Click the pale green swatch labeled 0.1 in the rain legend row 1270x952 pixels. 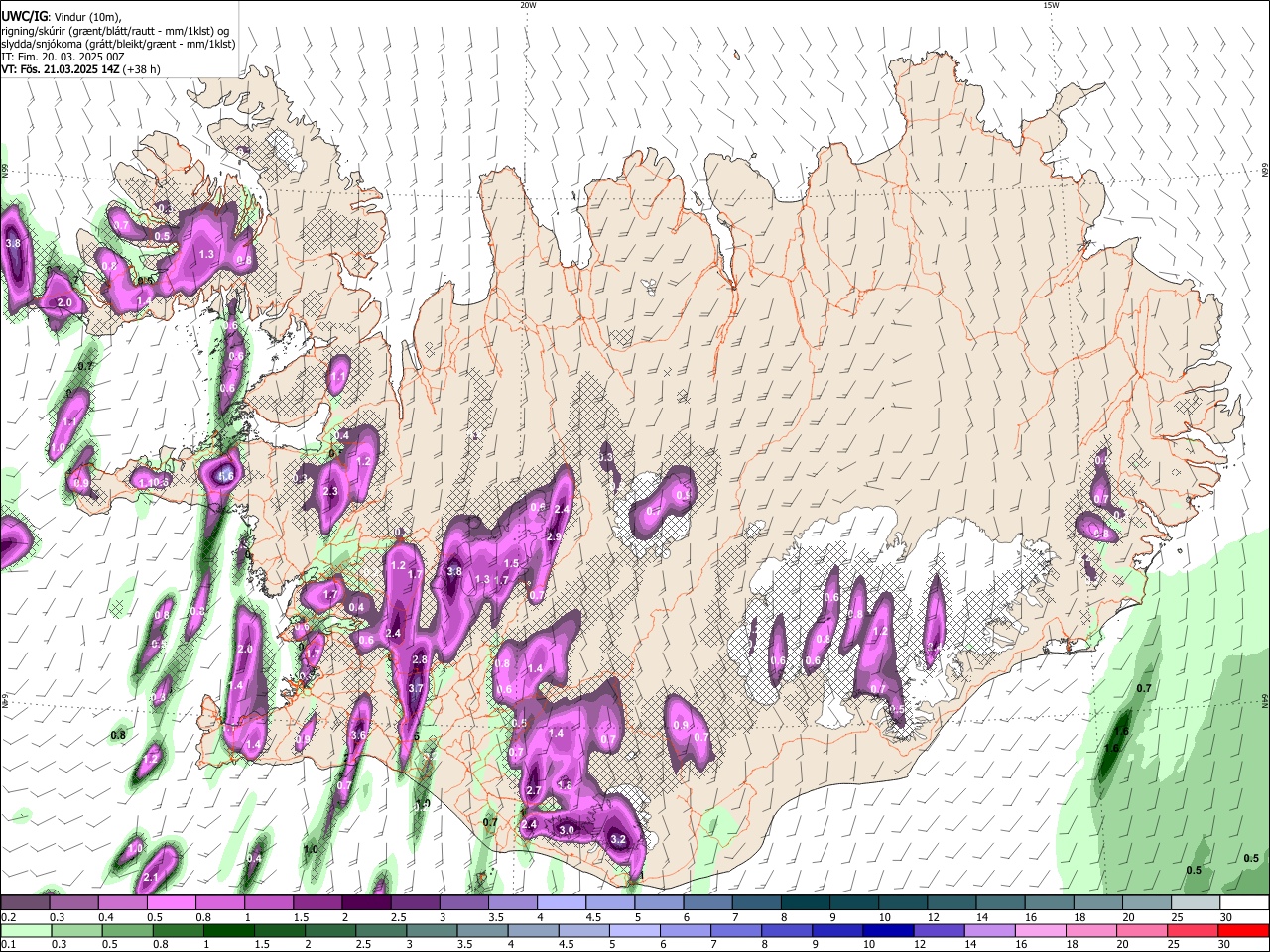[x=26, y=930]
